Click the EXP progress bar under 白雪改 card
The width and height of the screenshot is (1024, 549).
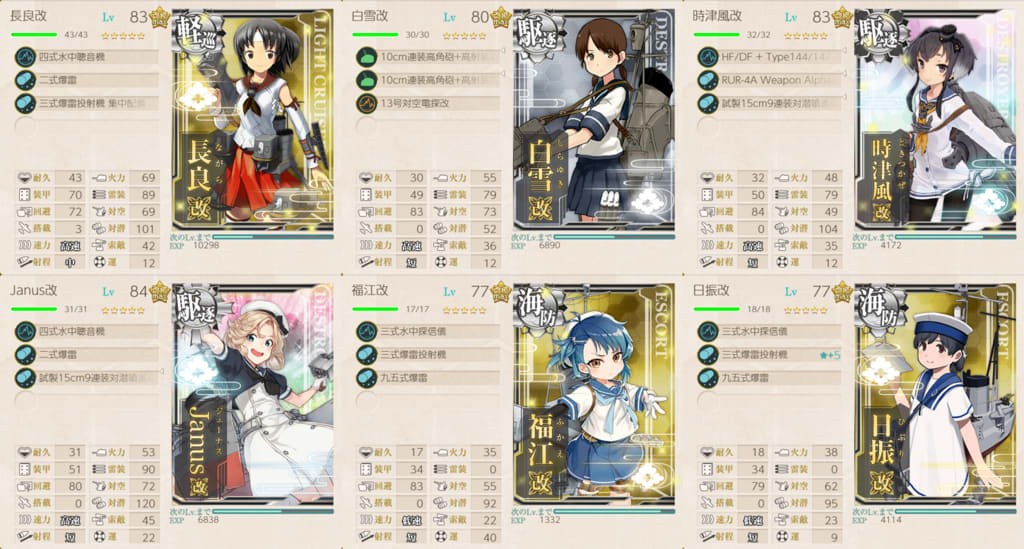[614, 237]
